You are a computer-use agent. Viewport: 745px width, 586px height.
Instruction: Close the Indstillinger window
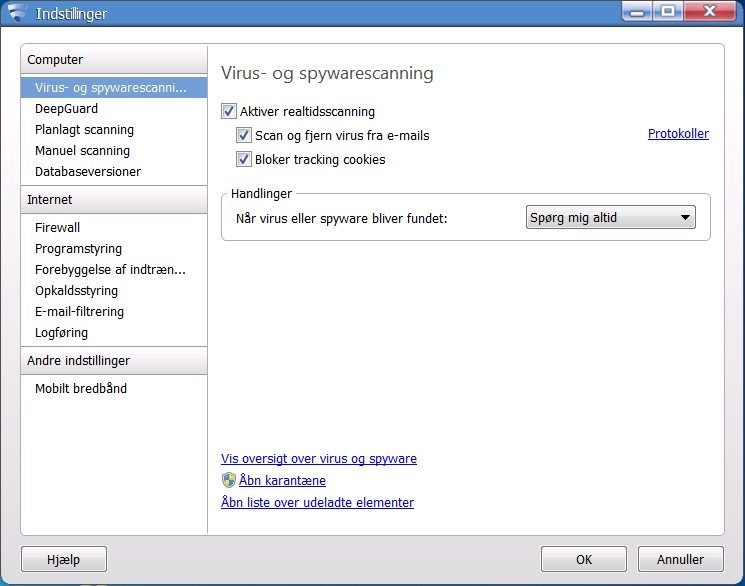(710, 11)
